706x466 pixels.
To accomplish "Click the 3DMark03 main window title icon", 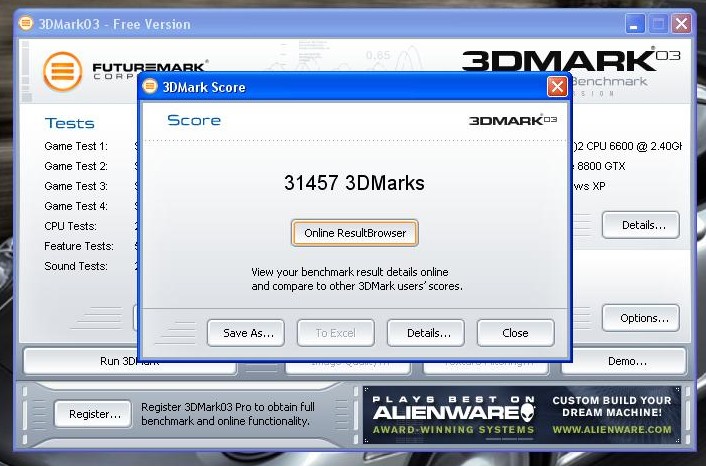I will pos(26,23).
